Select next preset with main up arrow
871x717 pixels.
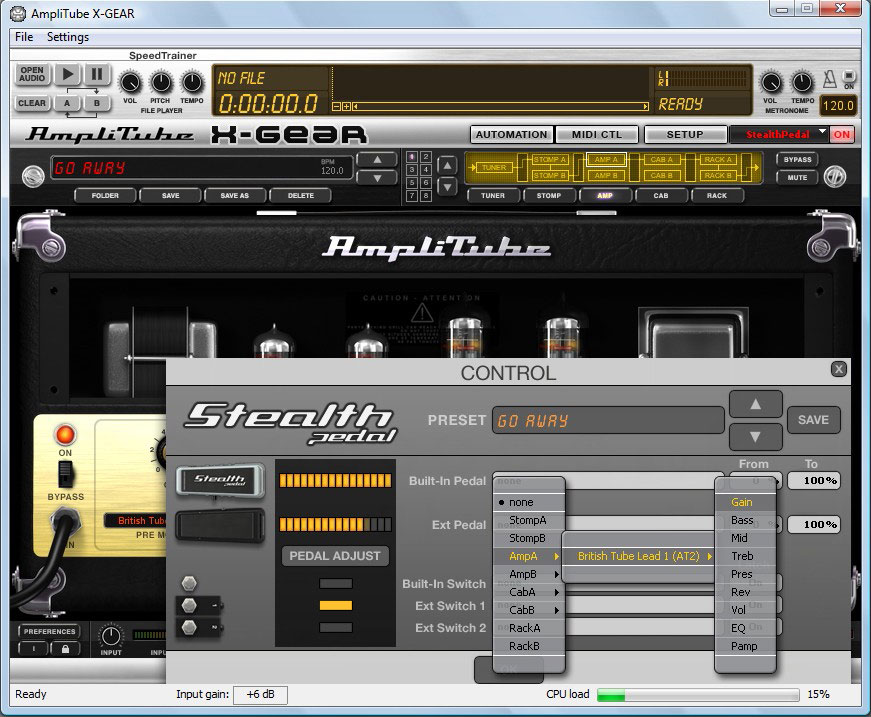tap(377, 160)
